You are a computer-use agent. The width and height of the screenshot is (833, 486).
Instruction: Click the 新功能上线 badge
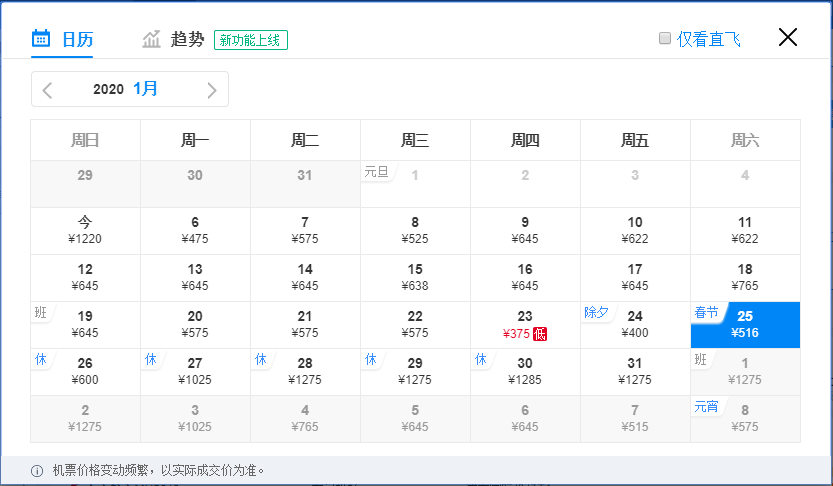[251, 40]
